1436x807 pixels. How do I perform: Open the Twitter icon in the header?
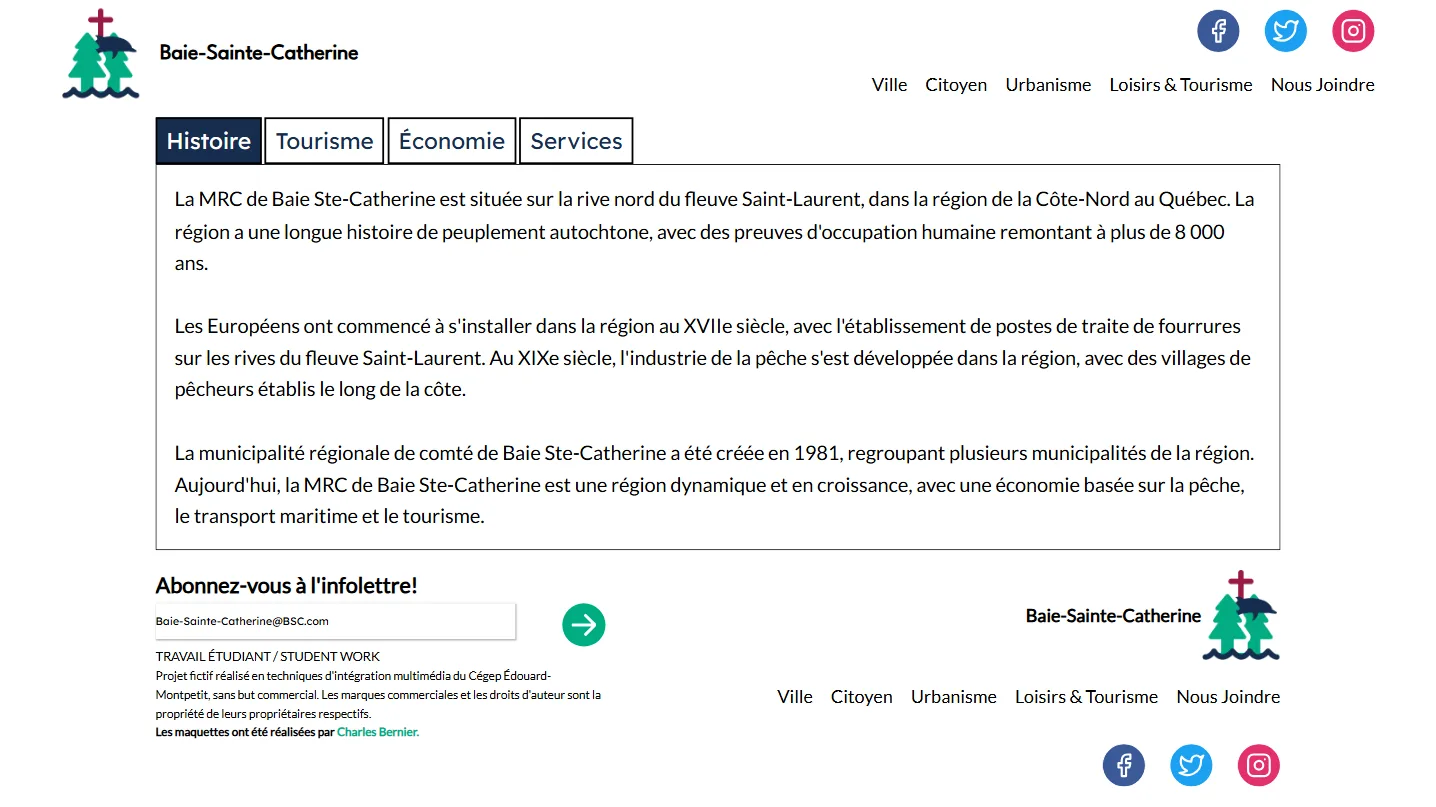pos(1285,31)
